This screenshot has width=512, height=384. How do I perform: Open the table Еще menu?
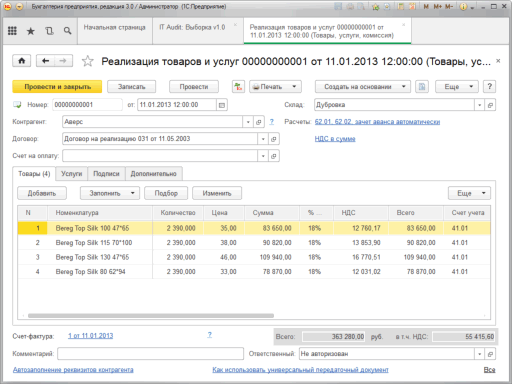point(469,193)
